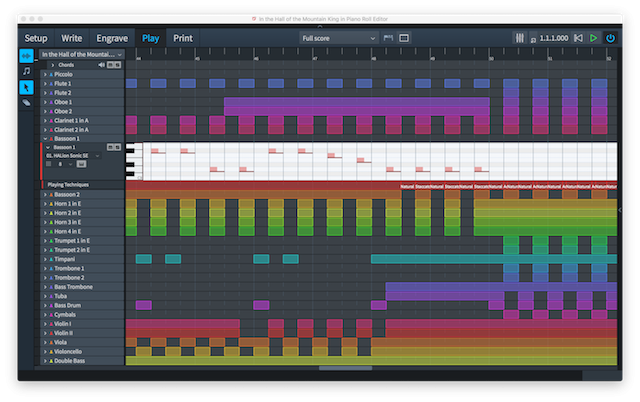Image resolution: width=640 pixels, height=402 pixels.
Task: Toggle the tabs view button beside Full score
Action: click(389, 38)
